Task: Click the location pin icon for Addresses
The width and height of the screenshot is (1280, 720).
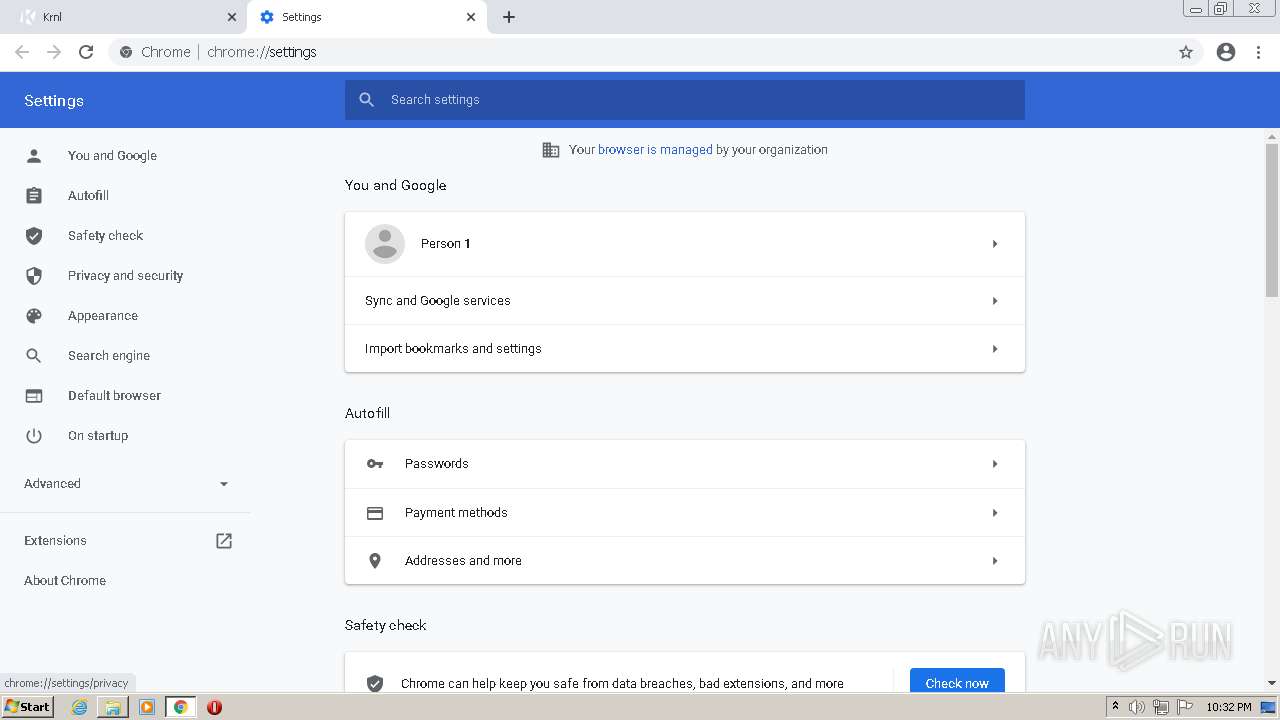Action: [x=375, y=561]
